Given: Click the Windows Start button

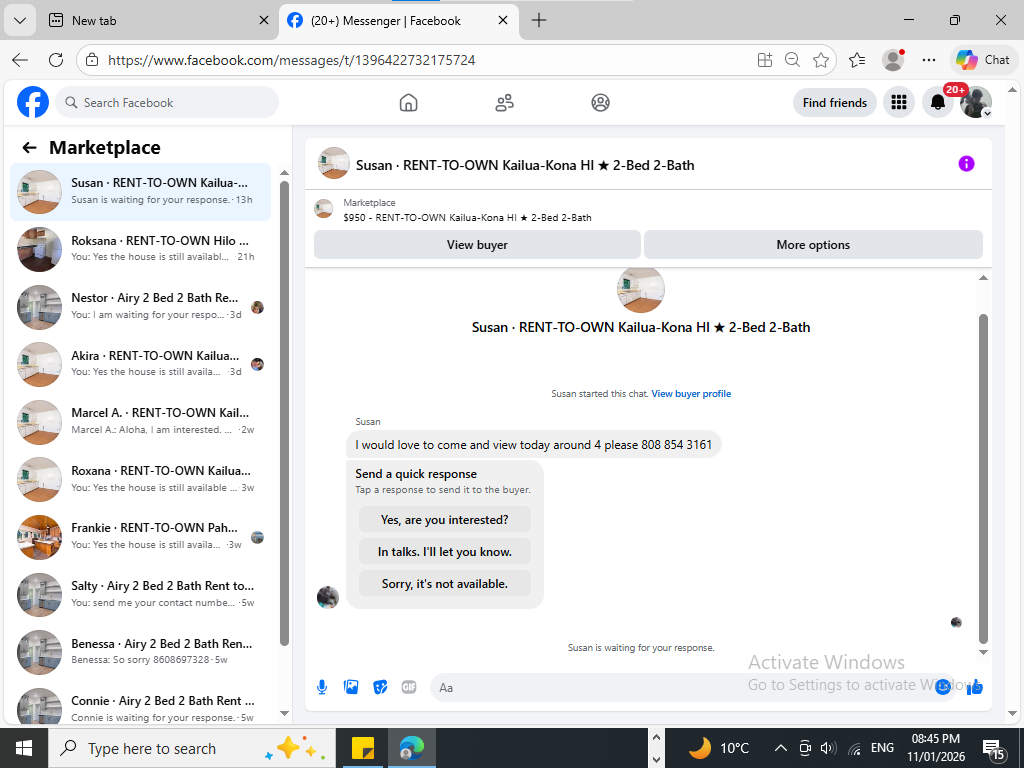Looking at the screenshot, I should click(x=24, y=748).
